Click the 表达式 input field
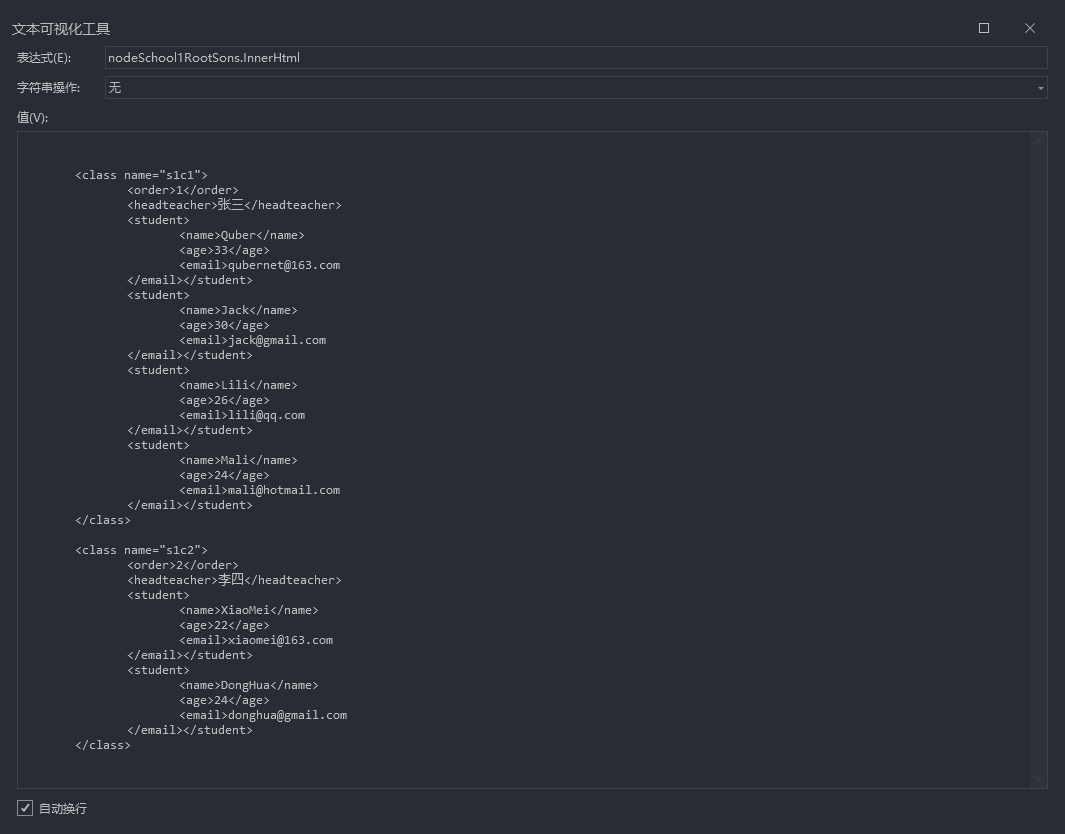The image size is (1065, 834). pos(575,58)
